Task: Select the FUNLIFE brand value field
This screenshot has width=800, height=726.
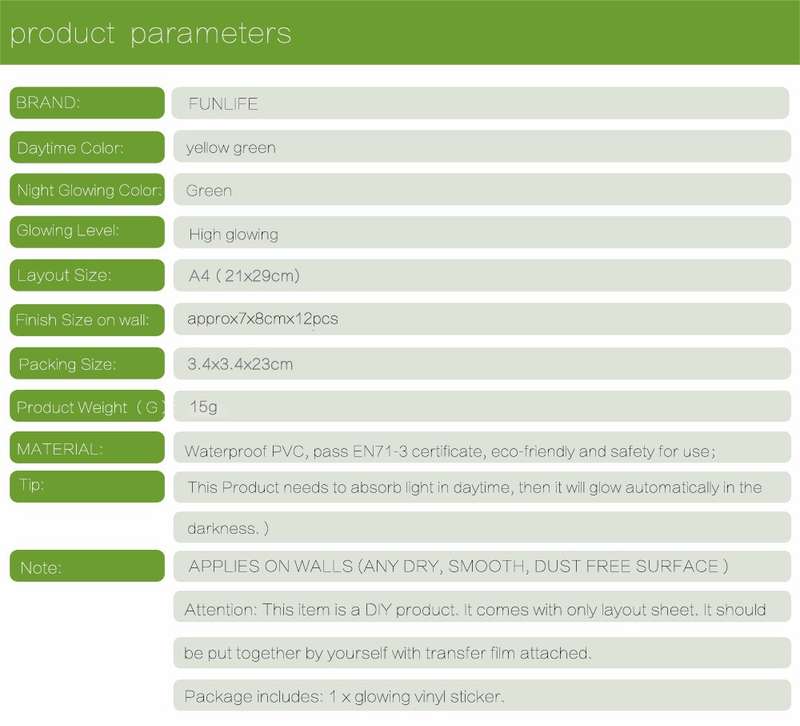Action: tap(481, 103)
